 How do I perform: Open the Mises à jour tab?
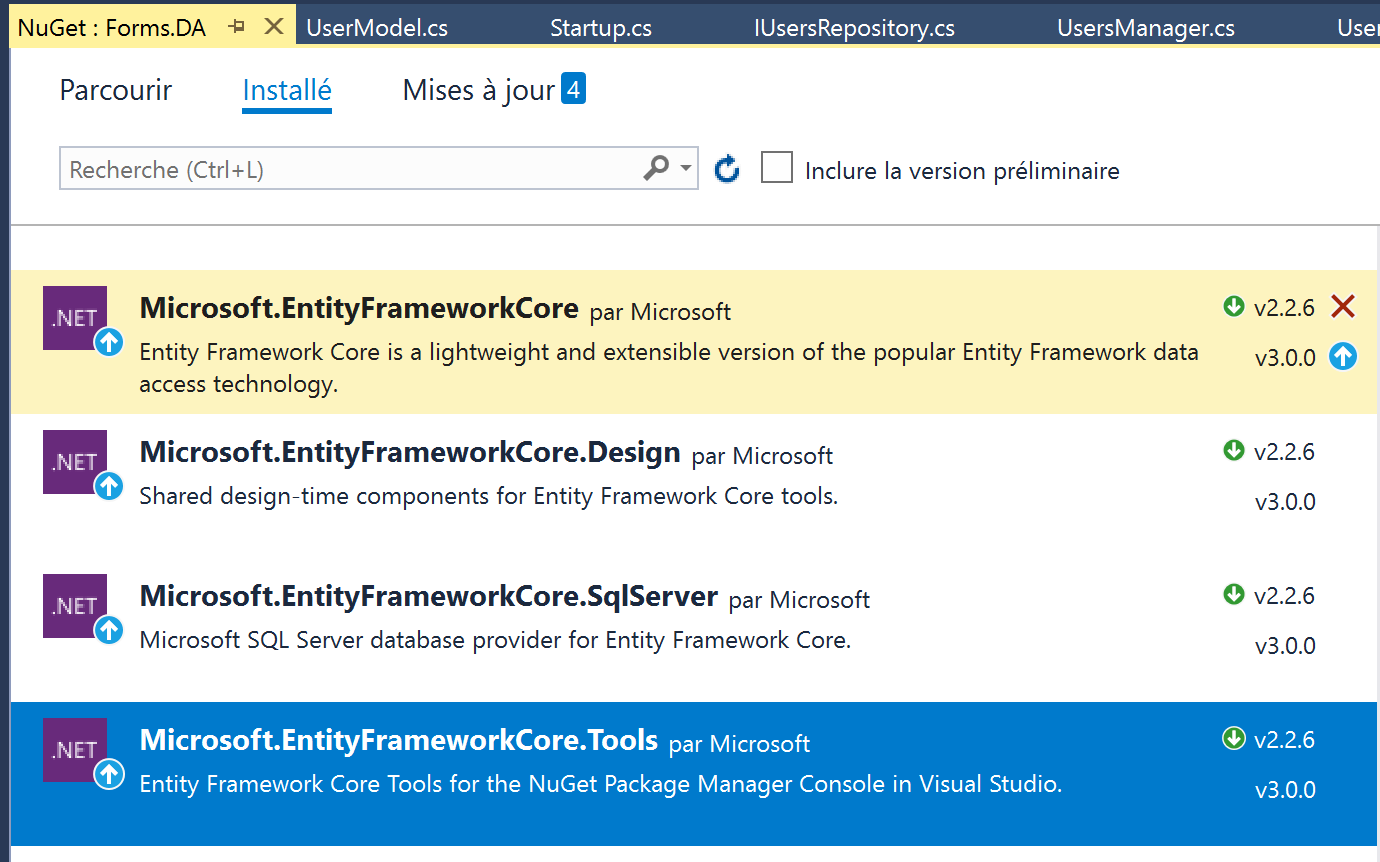(479, 90)
